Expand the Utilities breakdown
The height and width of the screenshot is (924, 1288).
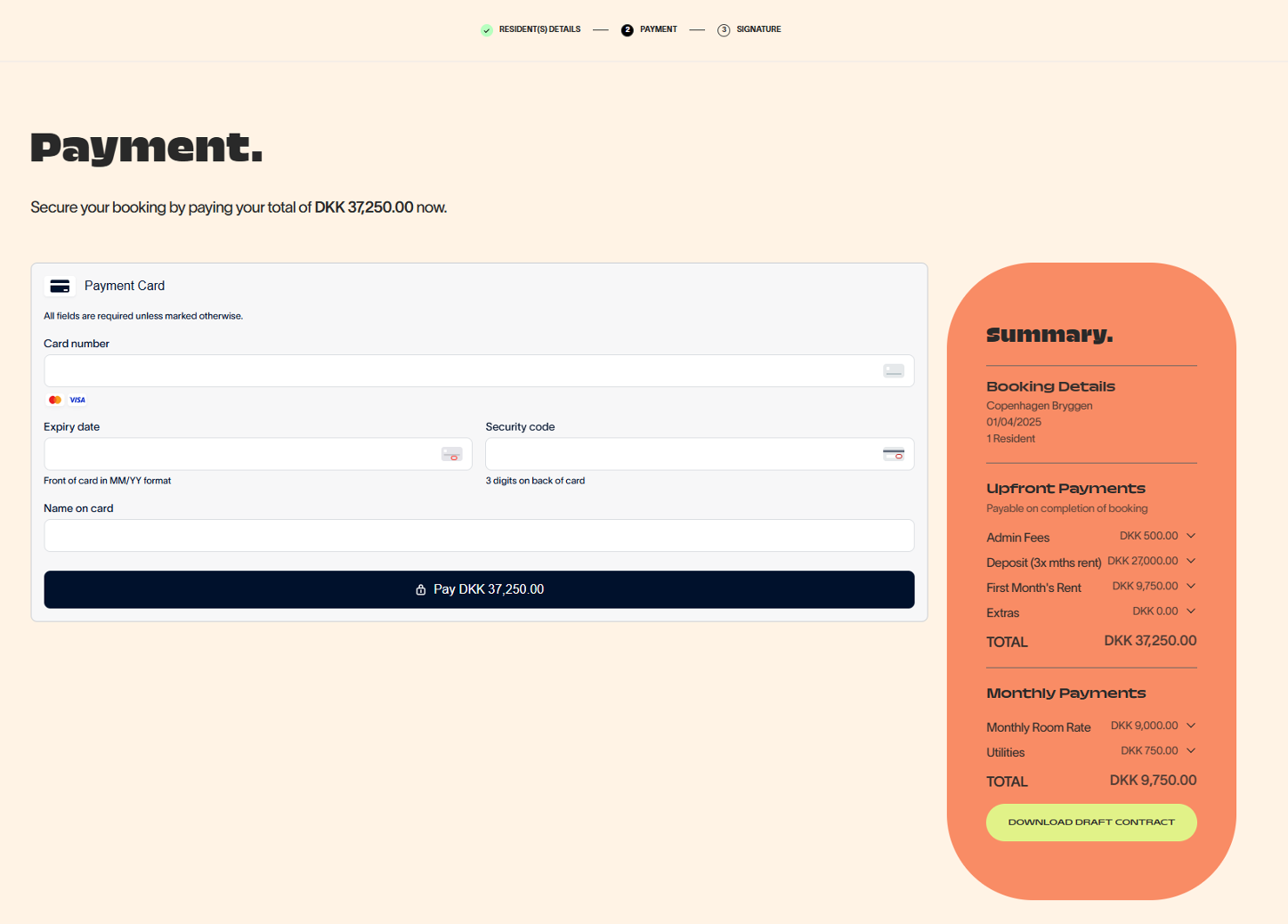(x=1191, y=750)
